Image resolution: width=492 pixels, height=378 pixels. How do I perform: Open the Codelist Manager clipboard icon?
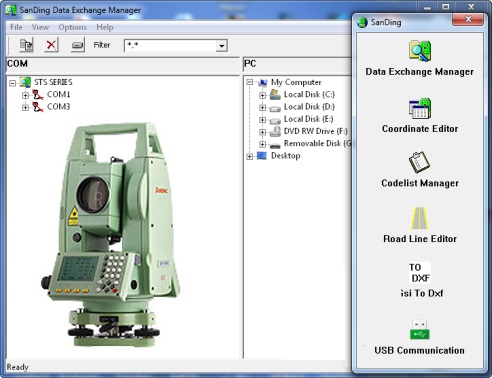[419, 162]
